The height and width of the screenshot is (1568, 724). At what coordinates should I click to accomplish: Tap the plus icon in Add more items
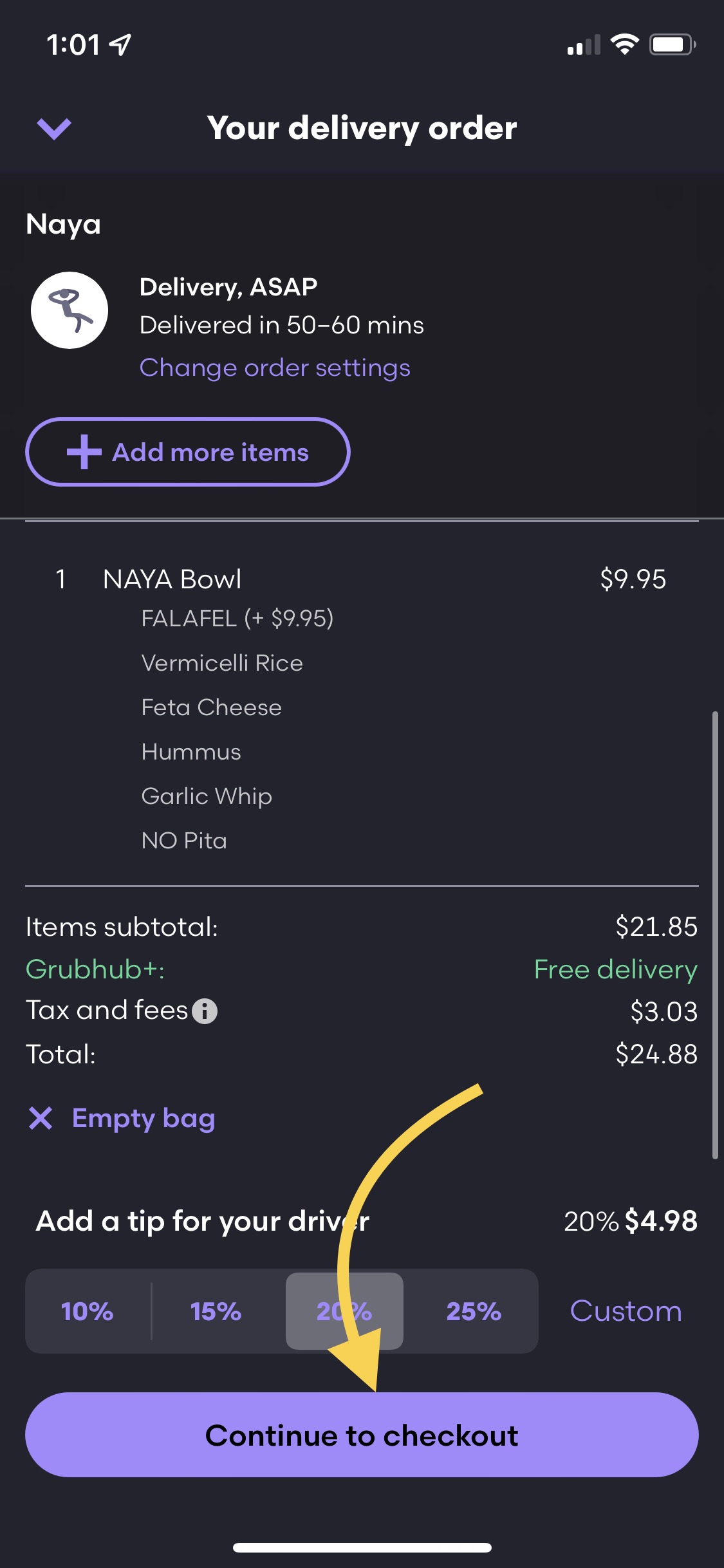click(x=84, y=452)
